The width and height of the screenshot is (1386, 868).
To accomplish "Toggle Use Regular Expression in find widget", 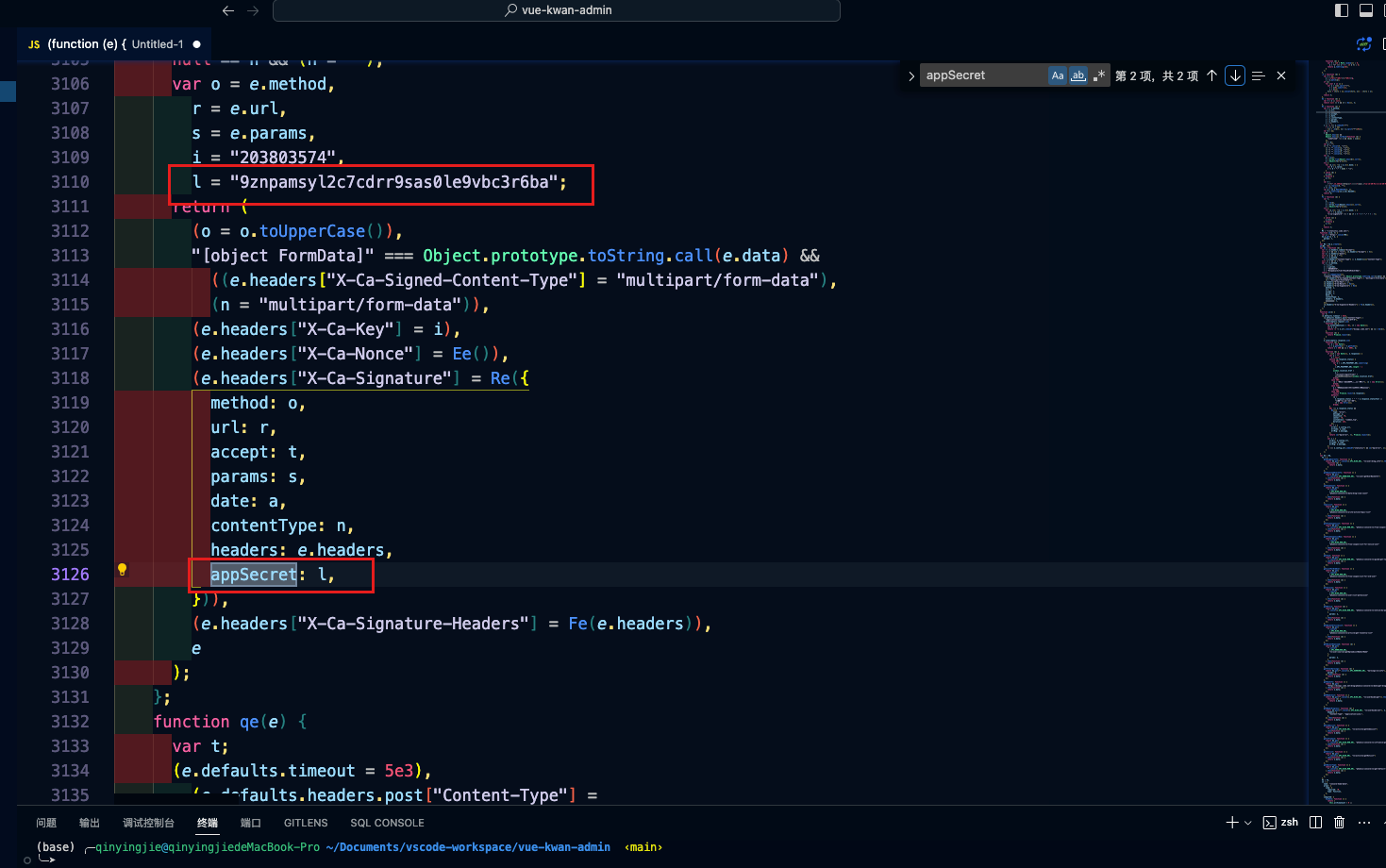I will pyautogui.click(x=1098, y=75).
